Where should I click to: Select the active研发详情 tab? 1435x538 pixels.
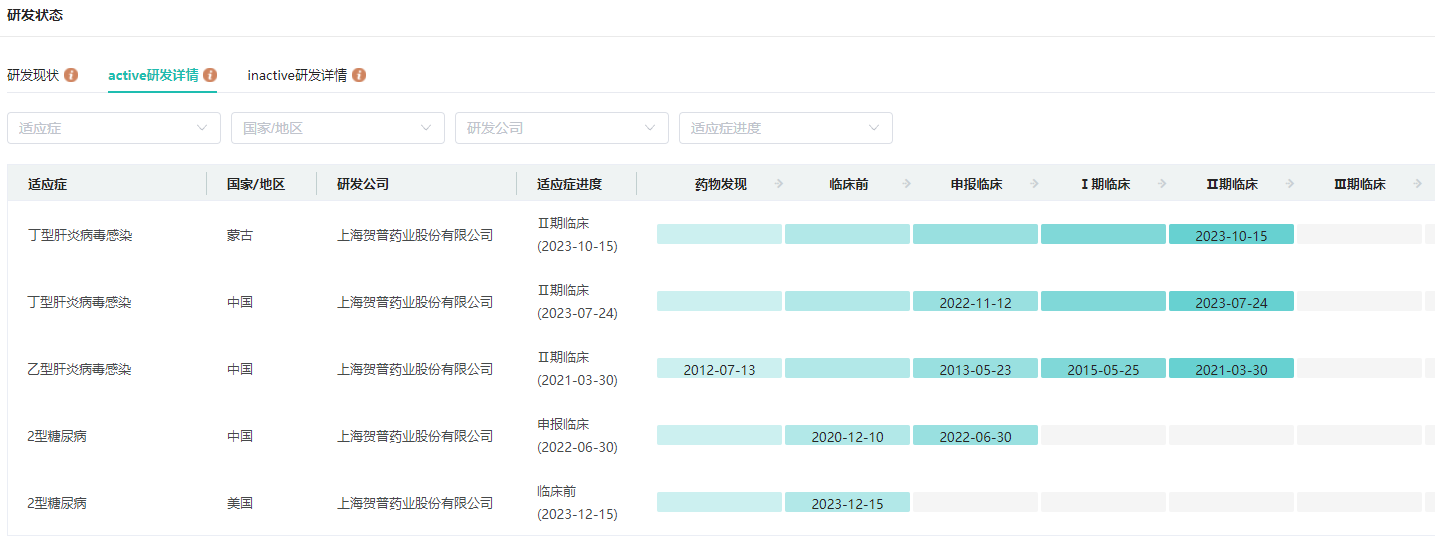[153, 75]
